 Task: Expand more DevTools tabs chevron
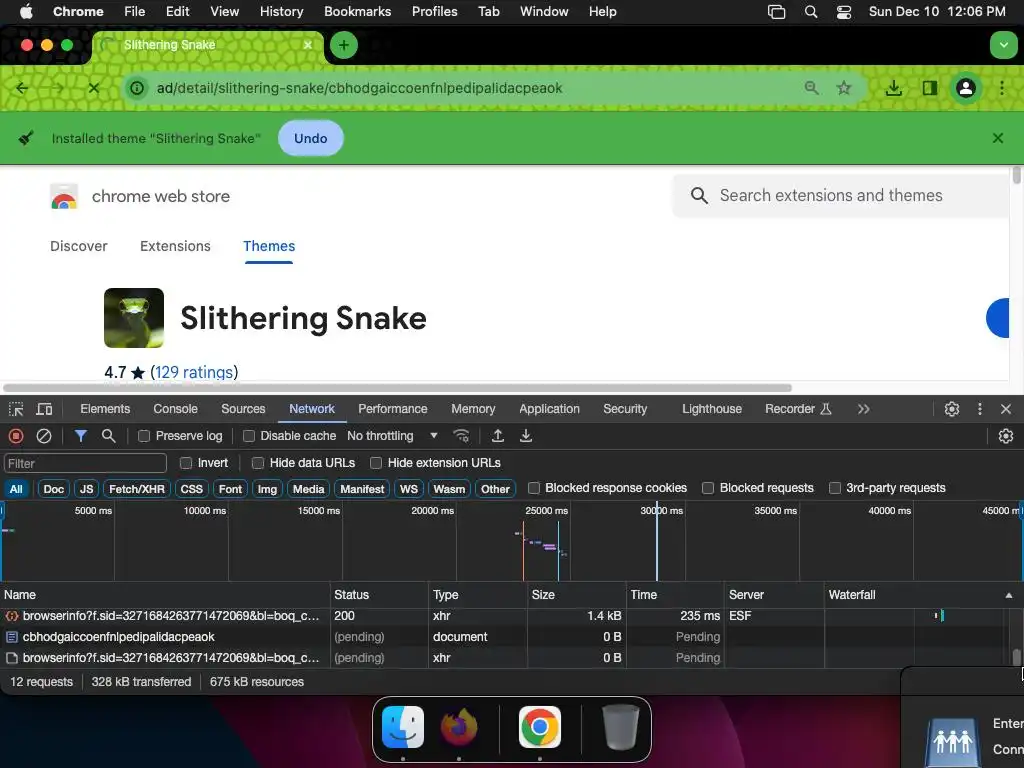click(x=864, y=409)
